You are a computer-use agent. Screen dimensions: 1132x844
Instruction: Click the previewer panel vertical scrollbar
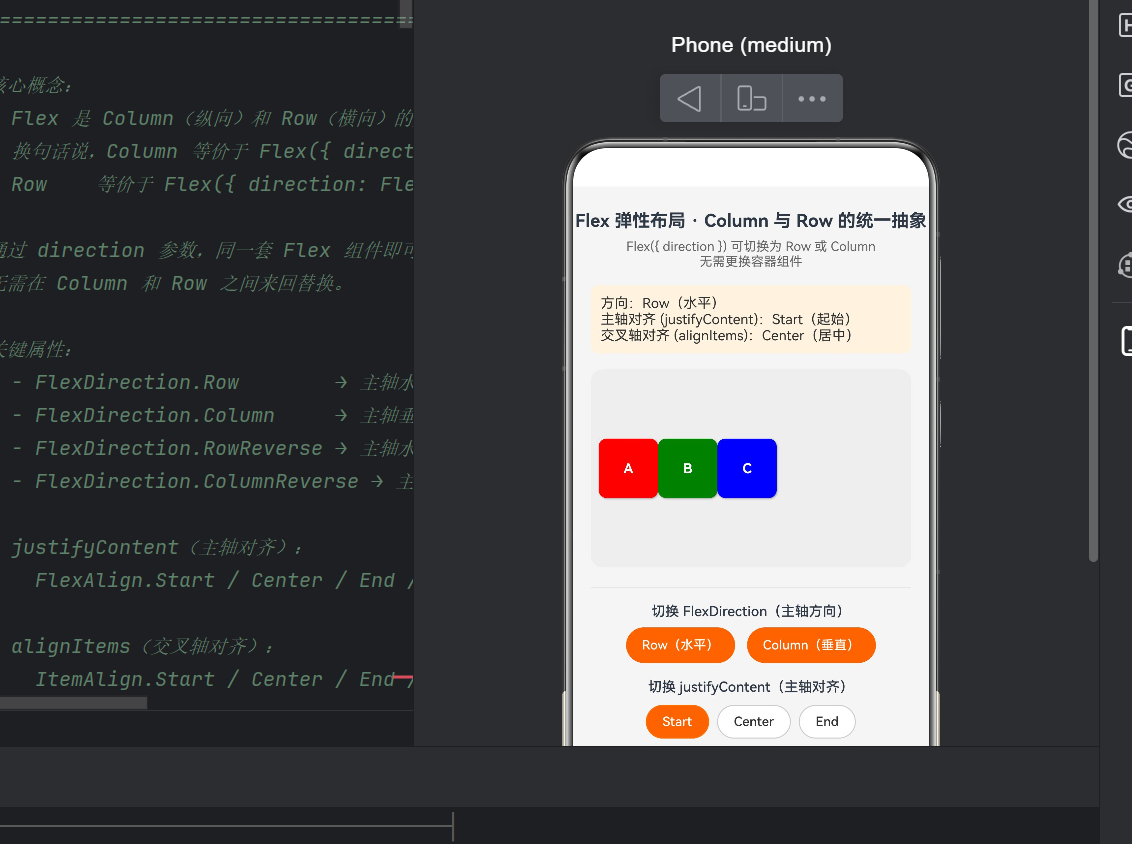(x=1093, y=280)
